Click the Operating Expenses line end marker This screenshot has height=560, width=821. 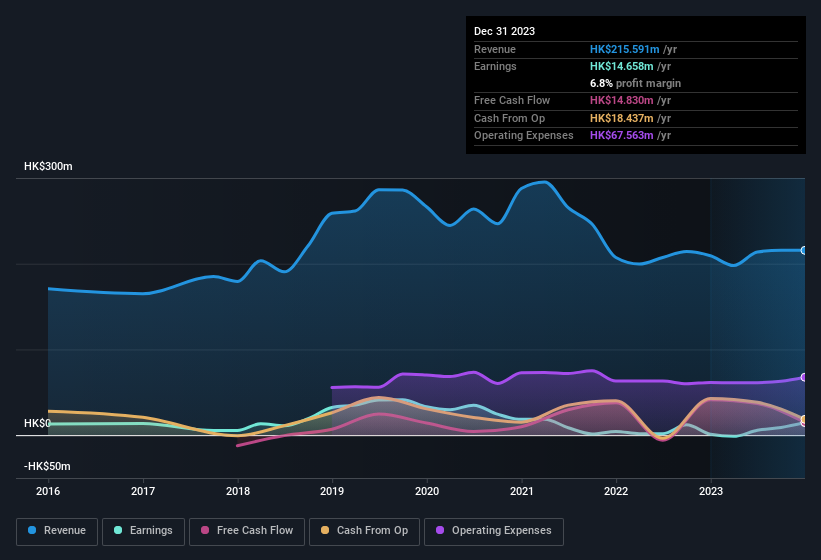[x=804, y=377]
